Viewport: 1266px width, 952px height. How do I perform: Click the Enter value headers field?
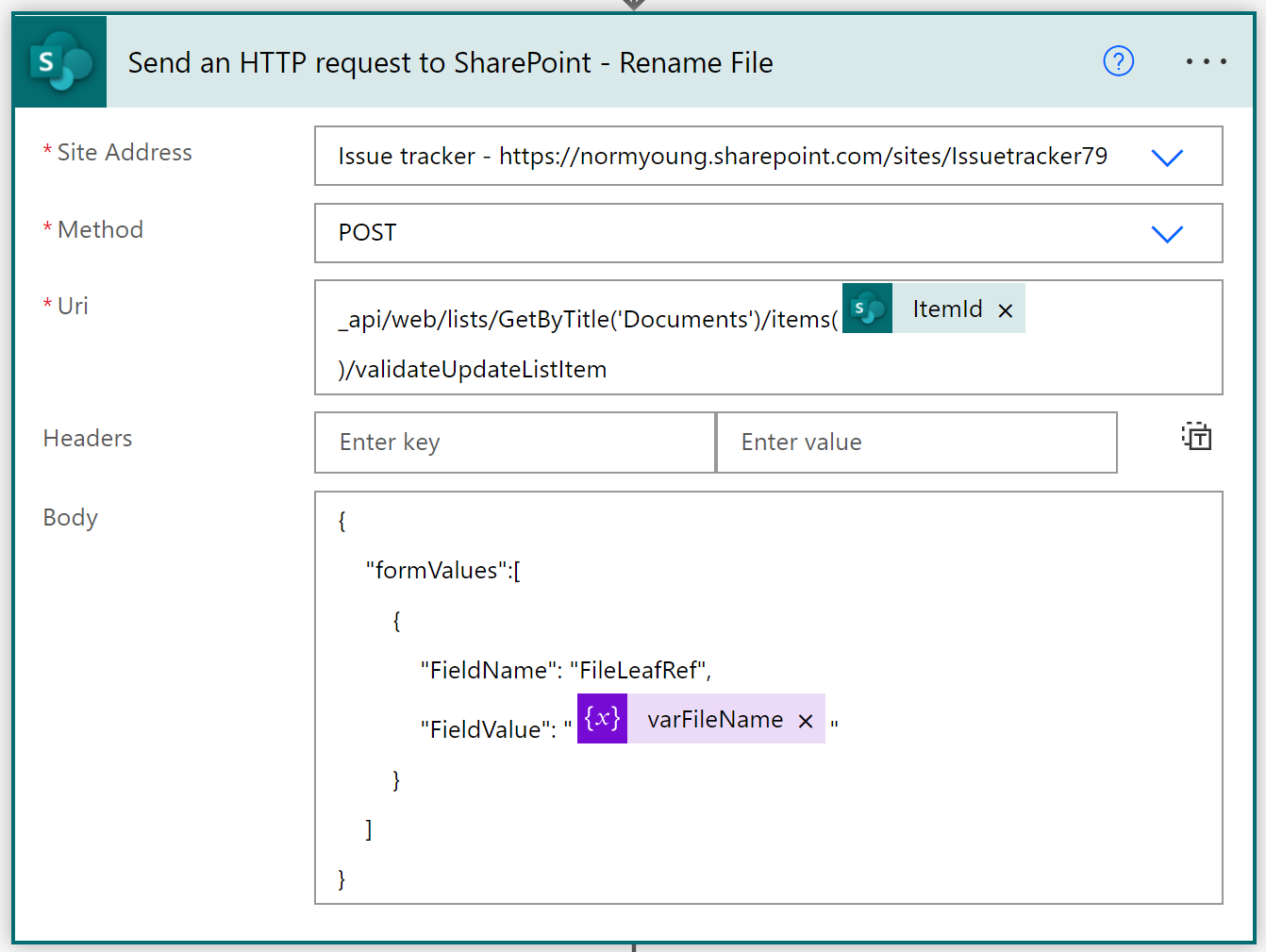pyautogui.click(x=916, y=442)
